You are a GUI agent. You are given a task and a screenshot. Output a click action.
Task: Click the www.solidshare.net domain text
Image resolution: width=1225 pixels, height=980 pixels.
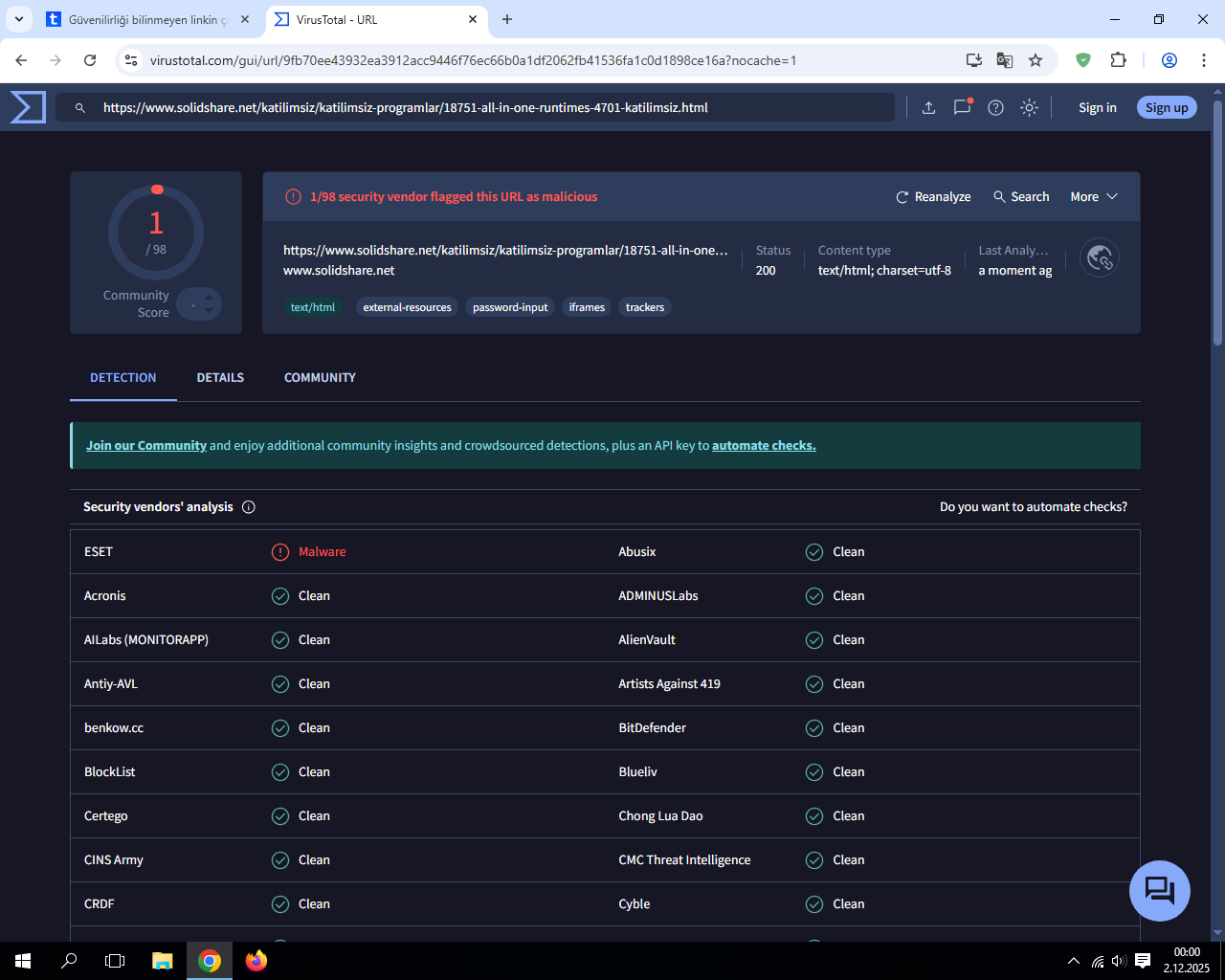tap(339, 271)
